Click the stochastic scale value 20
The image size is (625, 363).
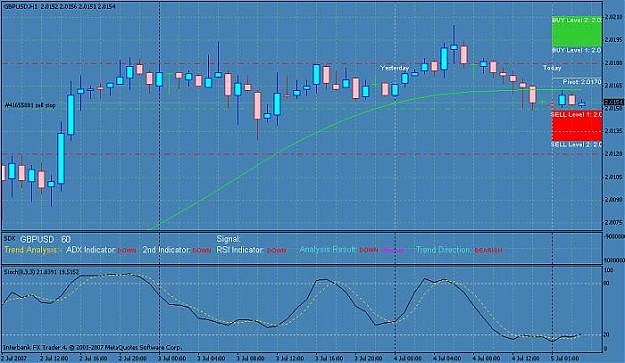[x=607, y=335]
